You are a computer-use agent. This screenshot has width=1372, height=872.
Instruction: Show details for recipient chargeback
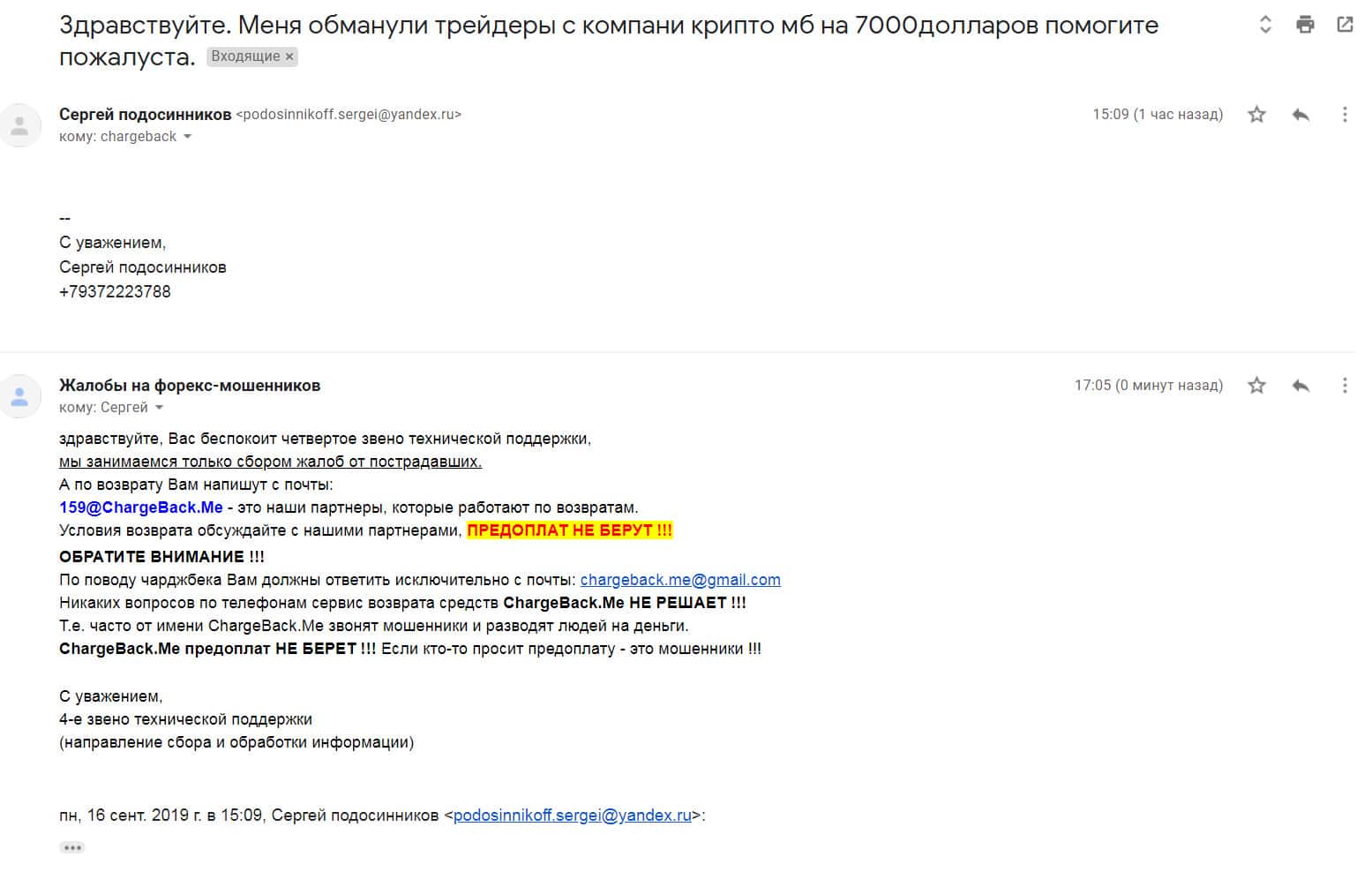[187, 137]
